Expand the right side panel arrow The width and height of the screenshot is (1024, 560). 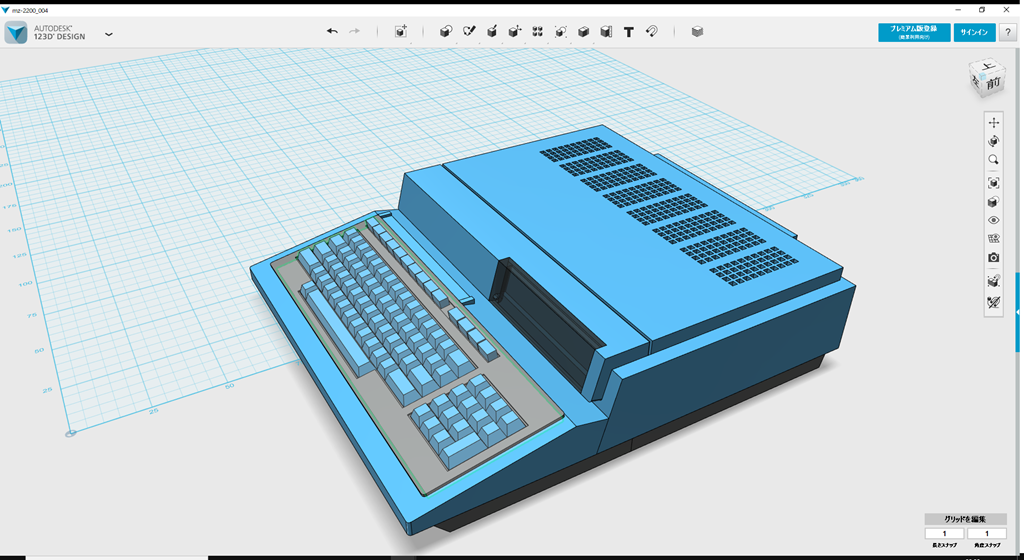[1018, 312]
